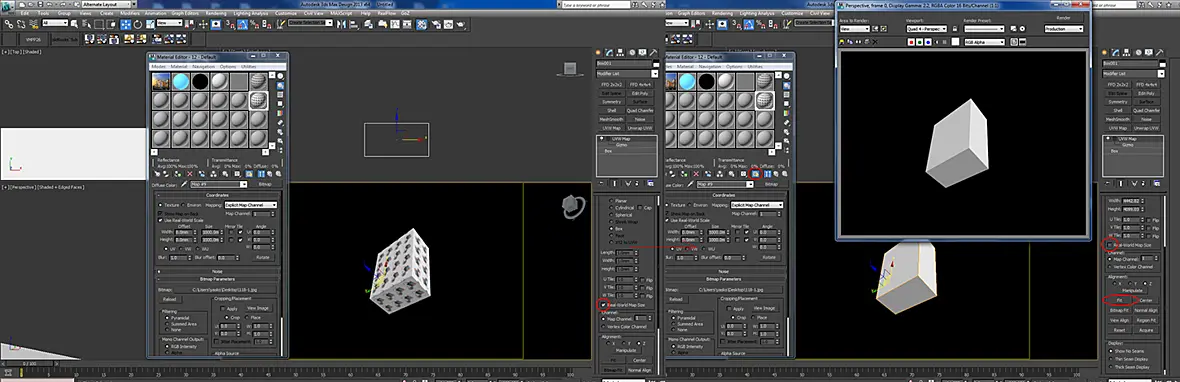Activate Select and Move tool in left window toolbar
1180x382 pixels.
(126, 24)
